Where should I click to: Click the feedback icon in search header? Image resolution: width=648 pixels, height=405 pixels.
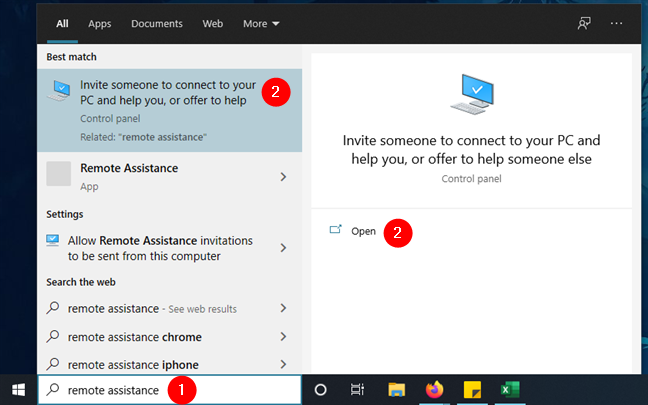584,24
